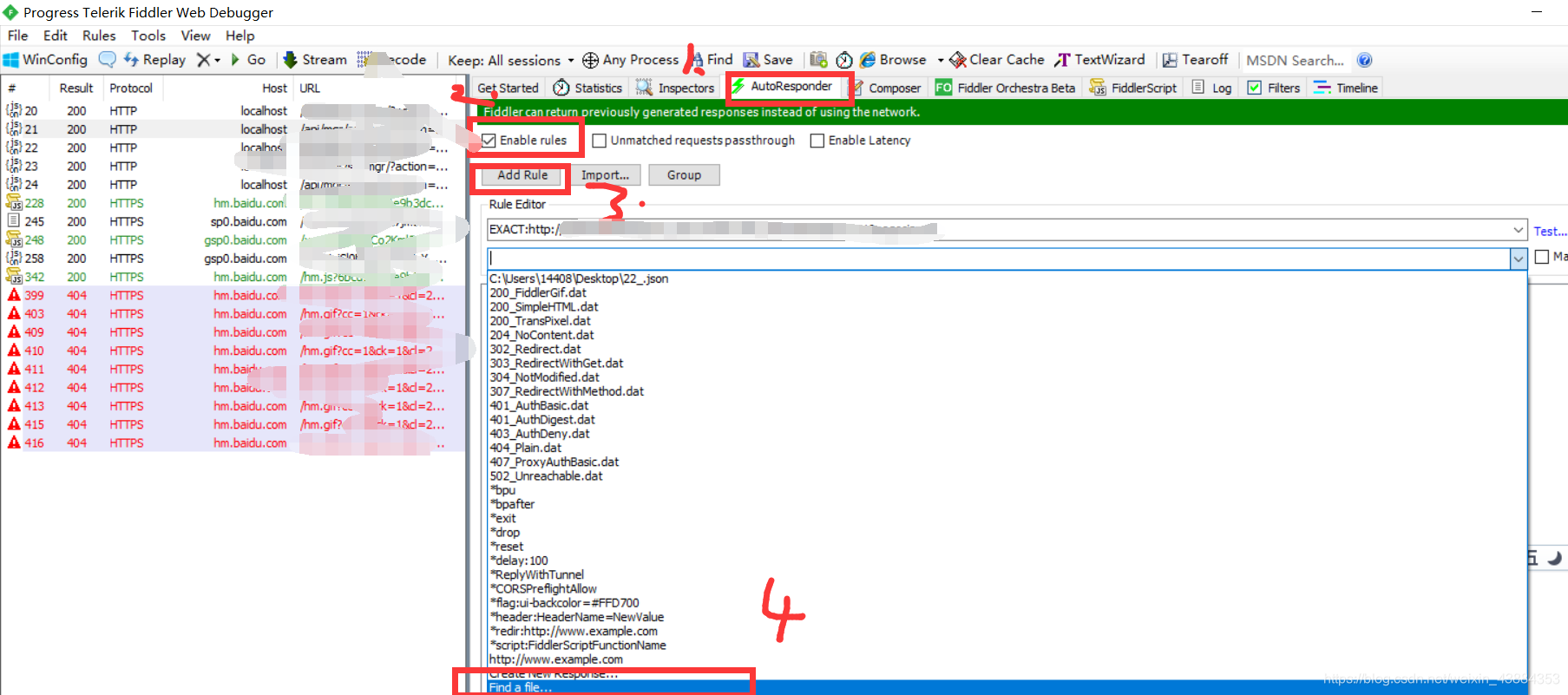This screenshot has width=1568, height=695.
Task: Click the comment speech bubble icon
Action: [108, 60]
